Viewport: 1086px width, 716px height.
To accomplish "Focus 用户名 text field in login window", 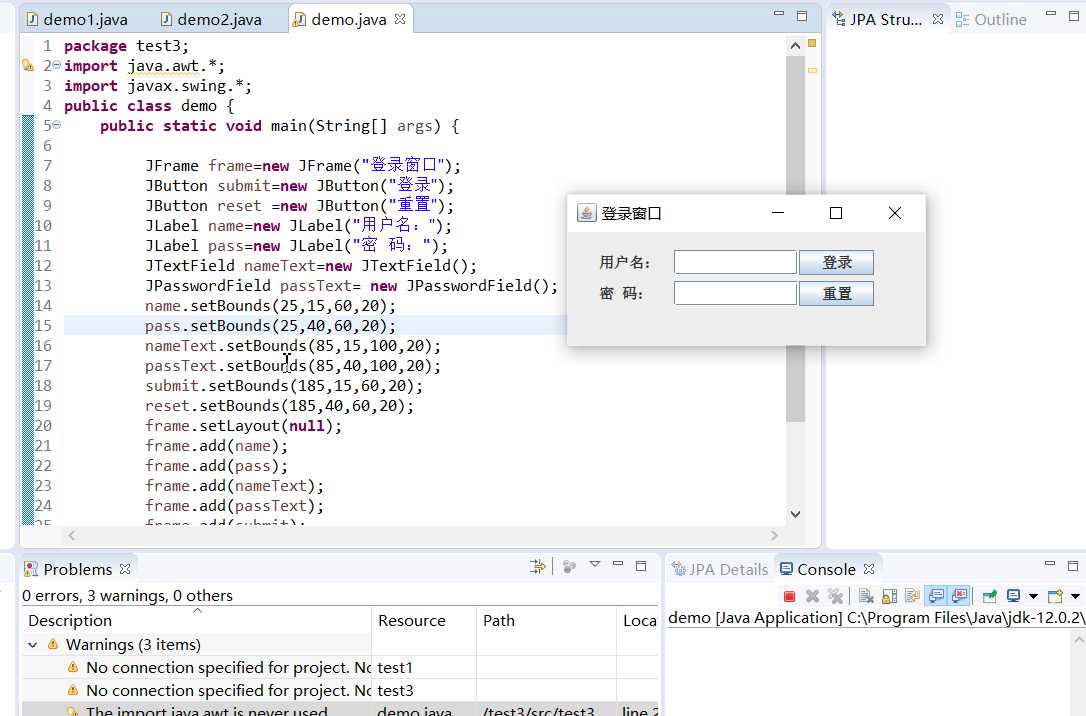I will click(735, 262).
